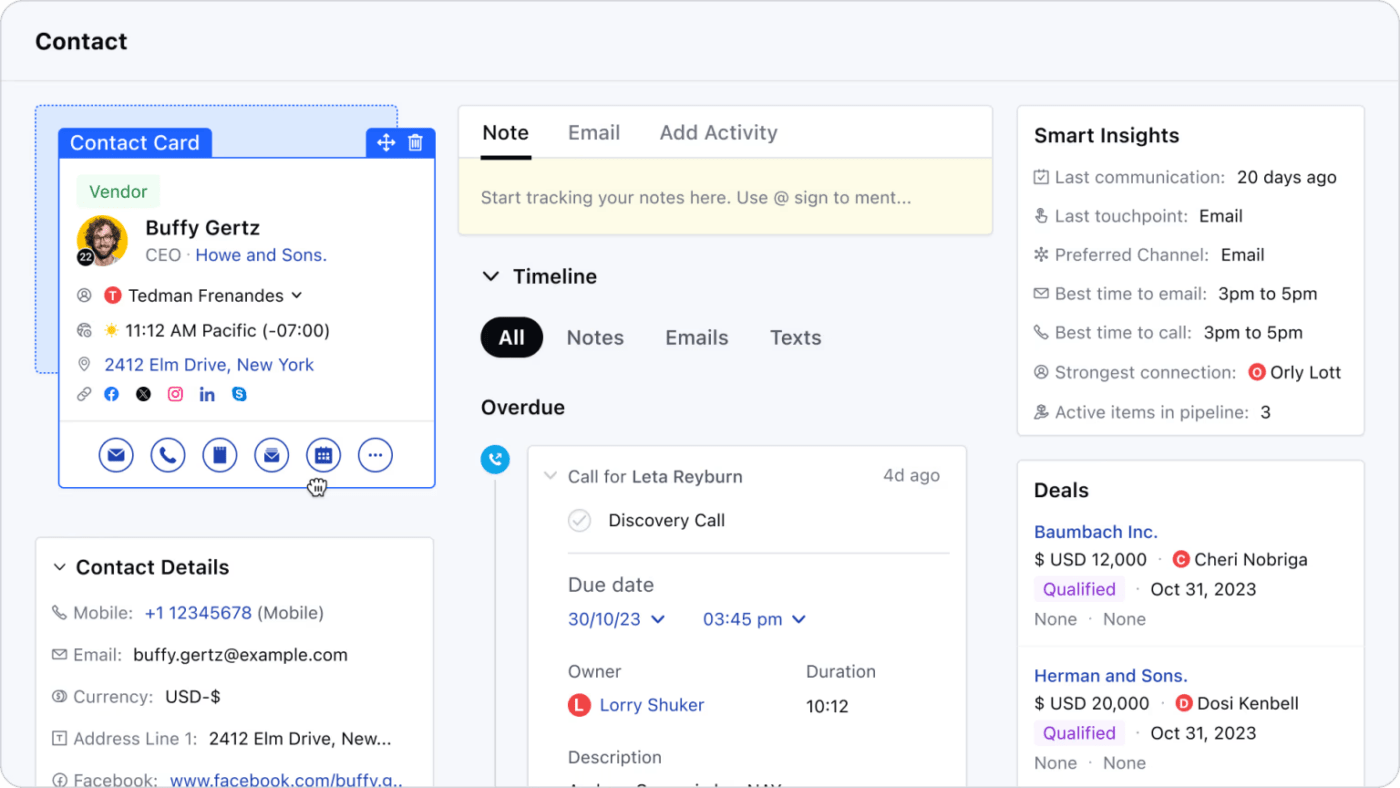Screen dimensions: 1400x788
Task: Click into the note text area
Action: pyautogui.click(x=725, y=198)
